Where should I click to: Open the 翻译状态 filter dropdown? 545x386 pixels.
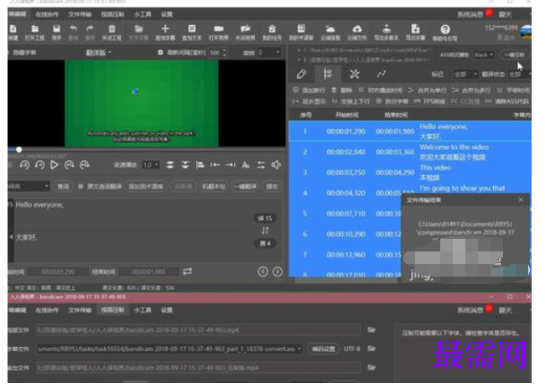pyautogui.click(x=519, y=74)
